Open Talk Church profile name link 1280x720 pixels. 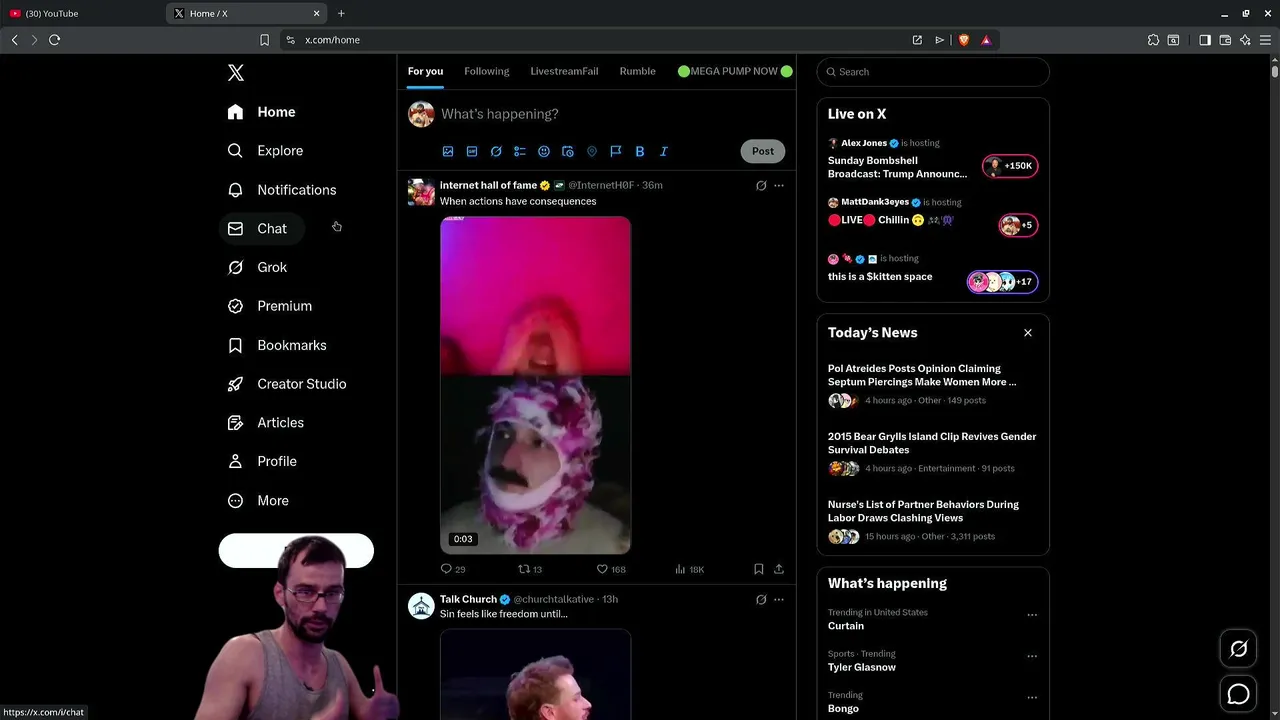468,599
